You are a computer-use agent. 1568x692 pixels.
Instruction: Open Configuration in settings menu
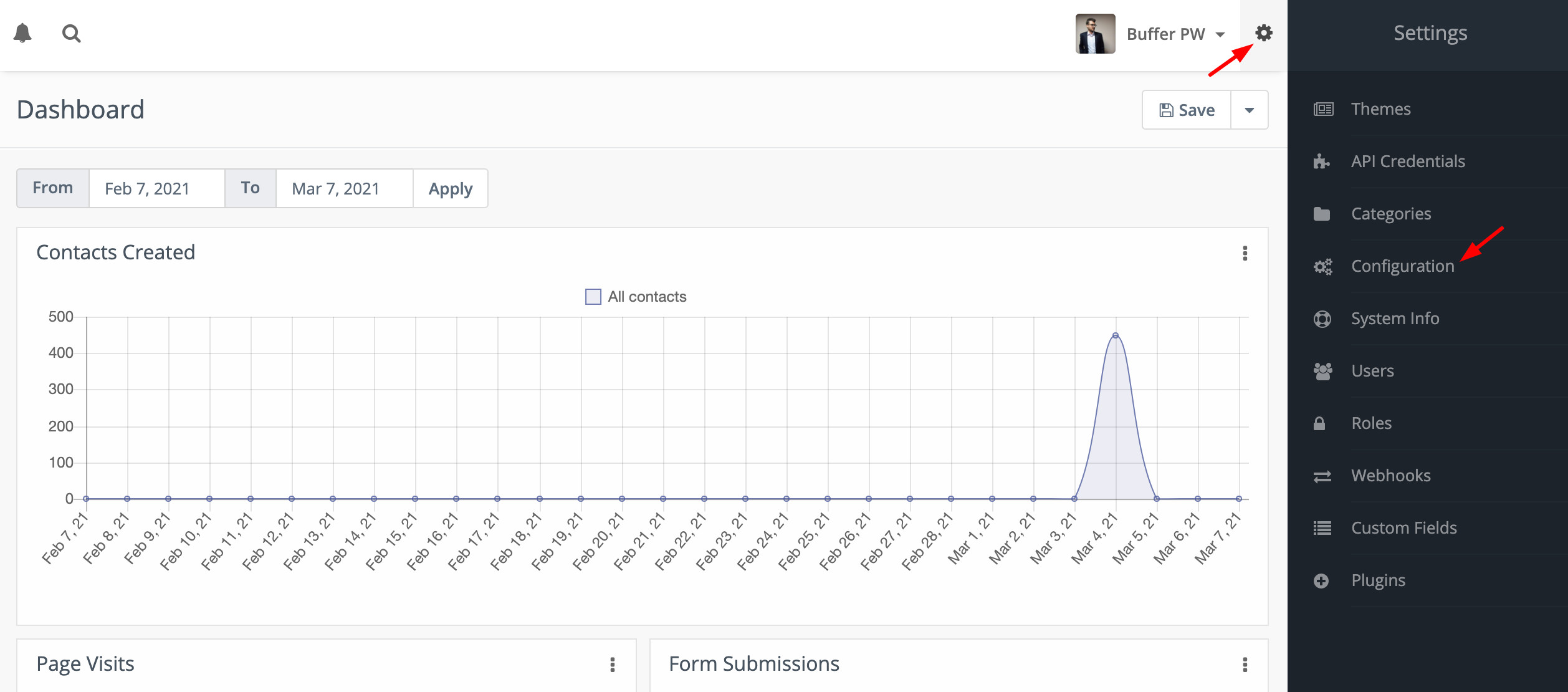[1402, 266]
